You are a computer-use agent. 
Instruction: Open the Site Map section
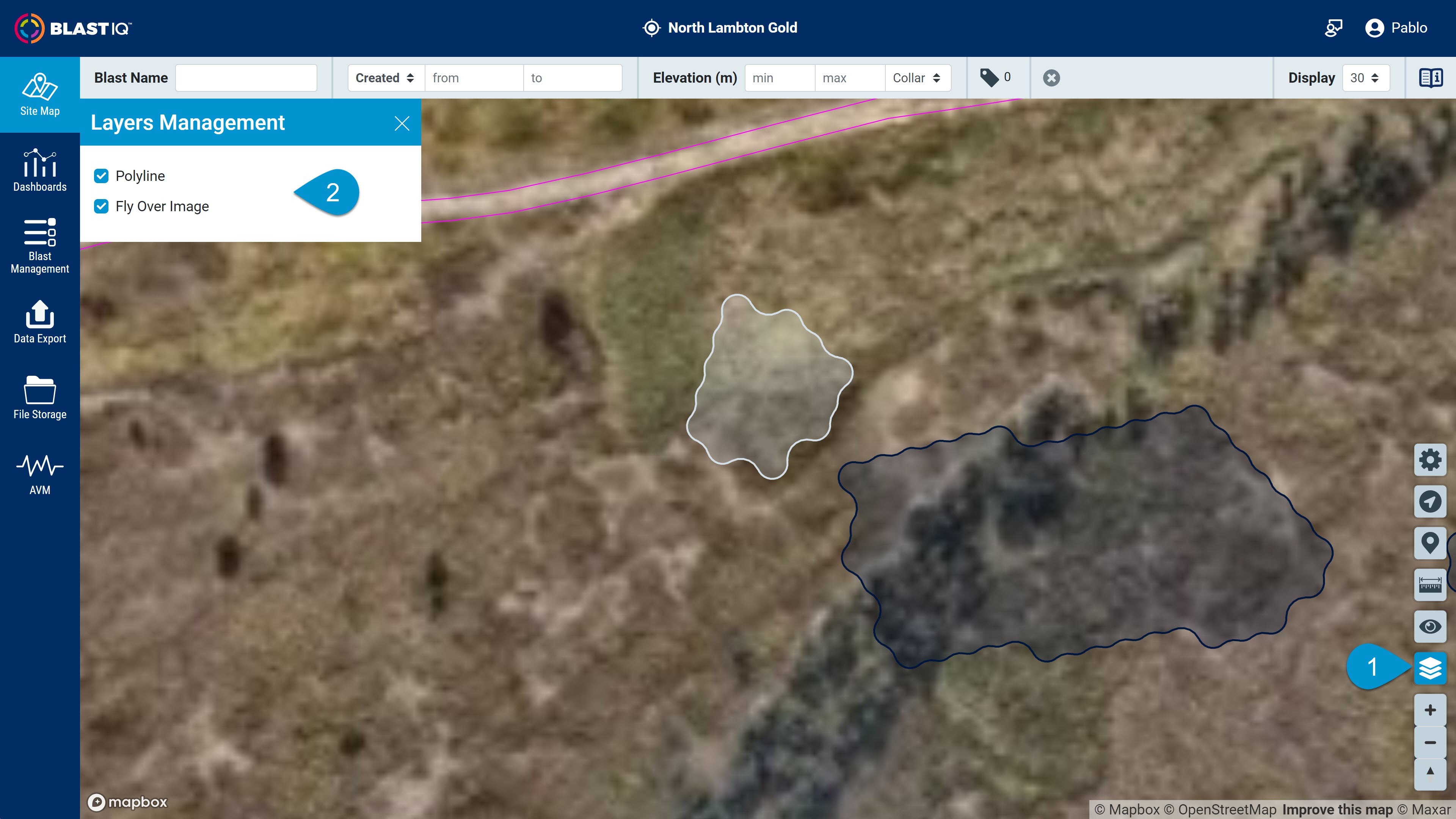[x=39, y=95]
